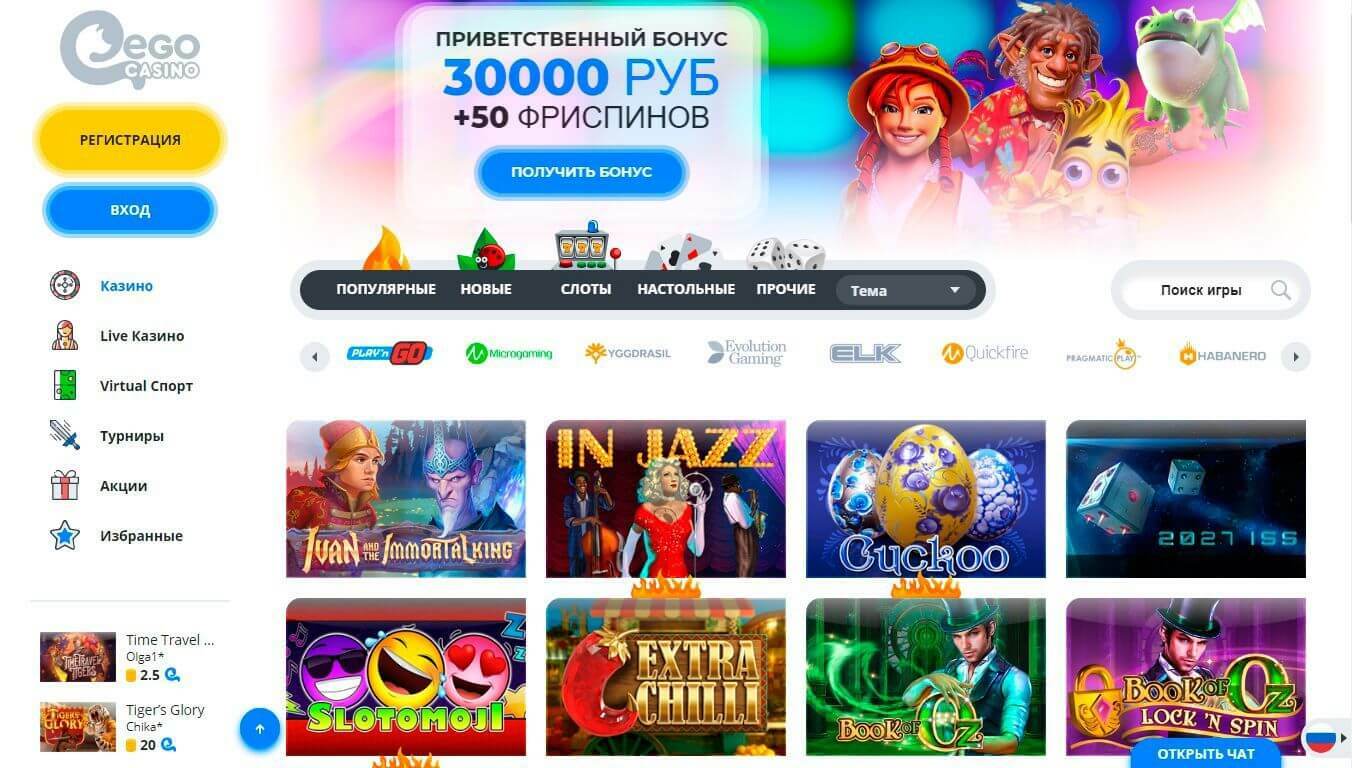Show previous providers with left arrow
This screenshot has height=768, width=1352.
point(315,356)
